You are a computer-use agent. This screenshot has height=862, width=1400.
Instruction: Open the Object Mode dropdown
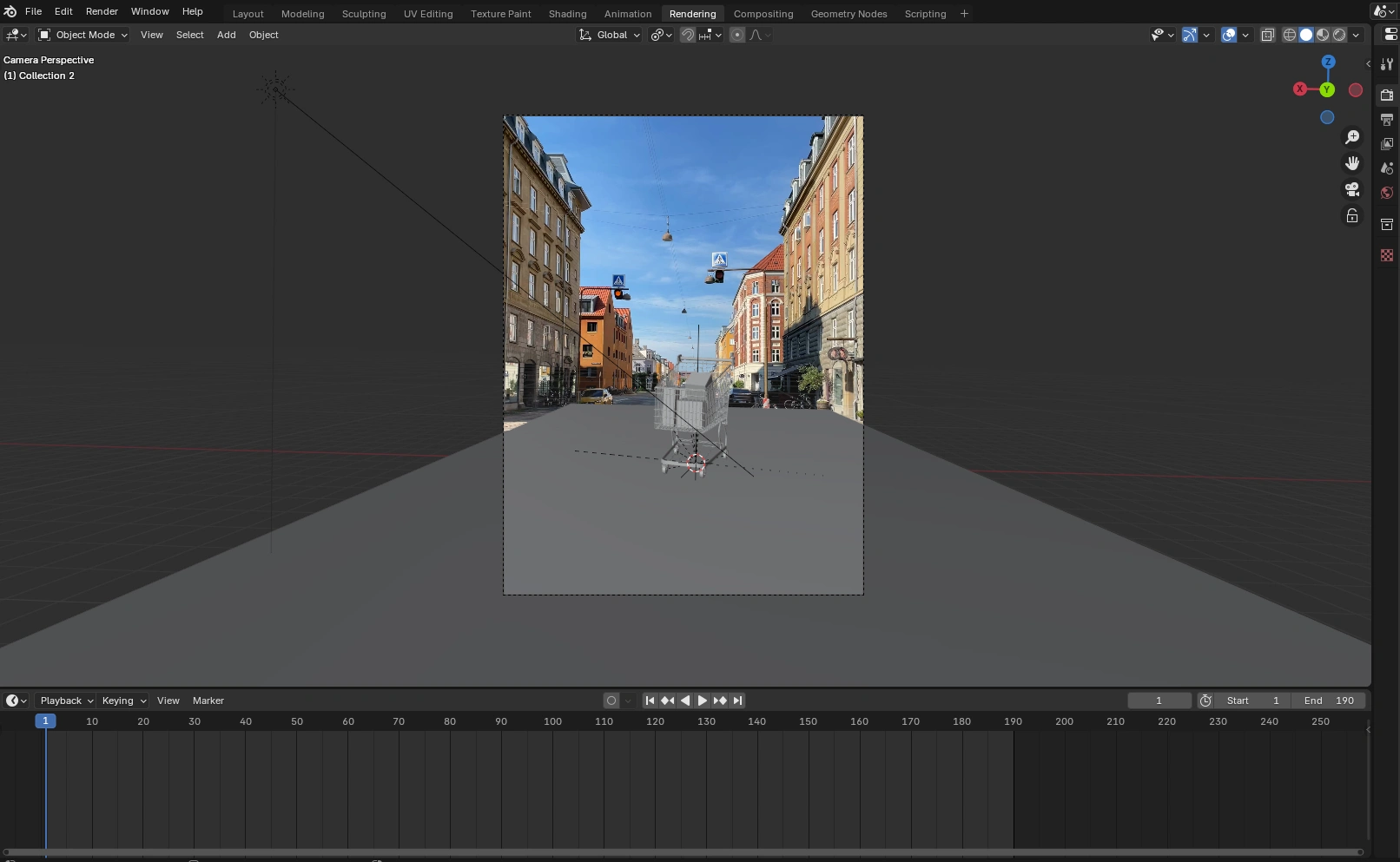click(83, 35)
